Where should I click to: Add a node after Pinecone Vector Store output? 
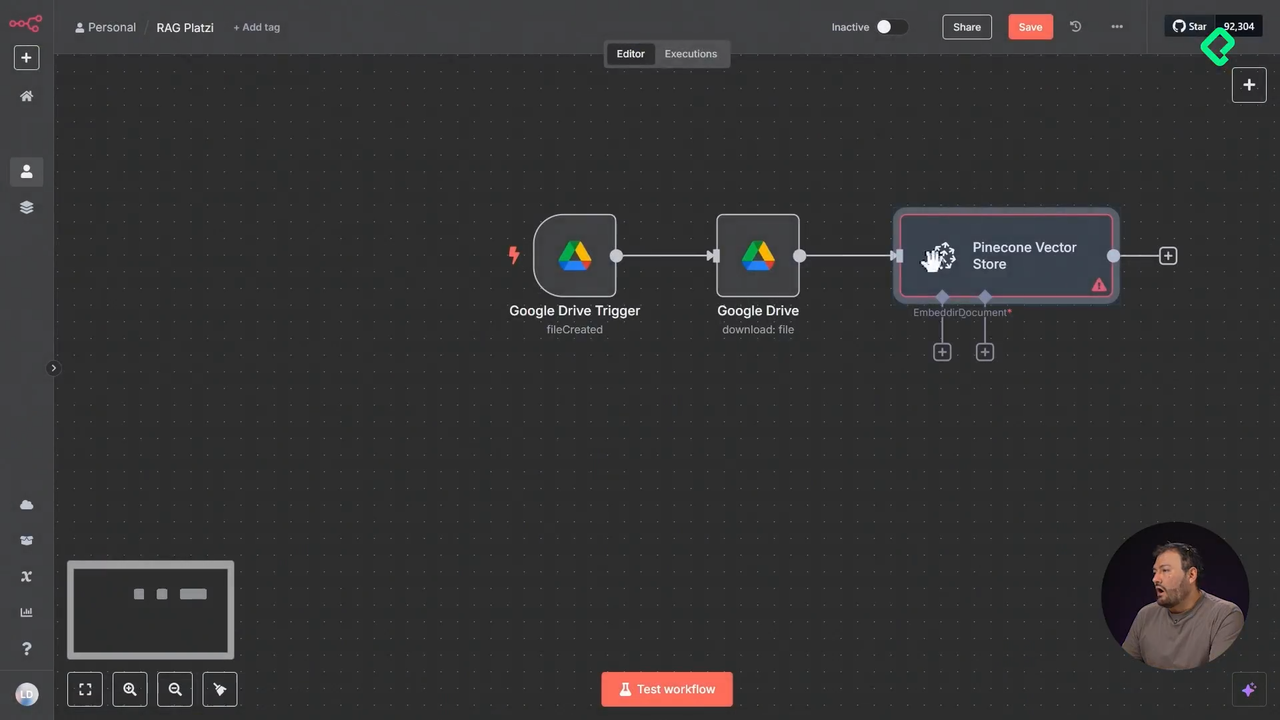(x=1168, y=256)
